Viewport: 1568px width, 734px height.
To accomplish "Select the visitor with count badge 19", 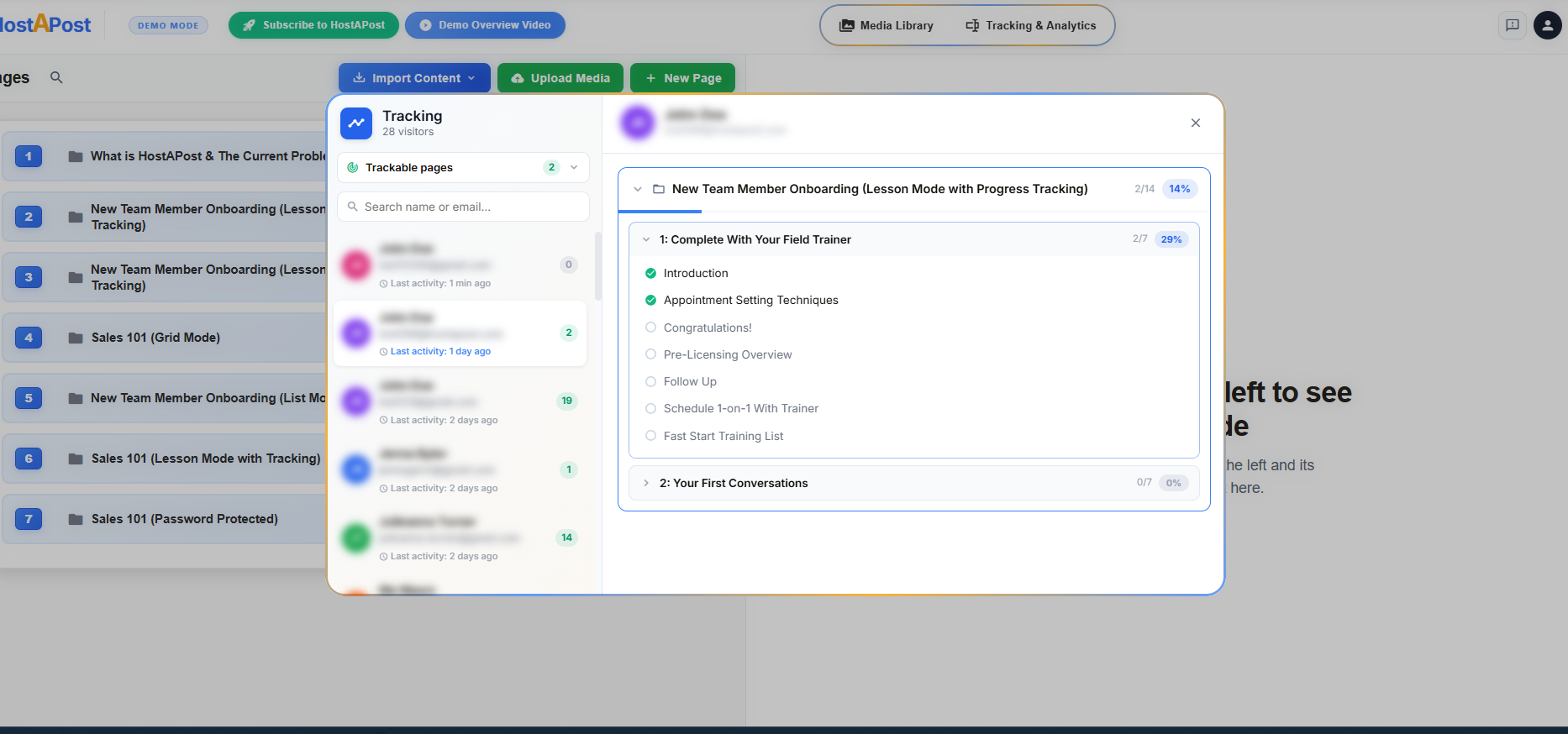I will click(x=460, y=401).
